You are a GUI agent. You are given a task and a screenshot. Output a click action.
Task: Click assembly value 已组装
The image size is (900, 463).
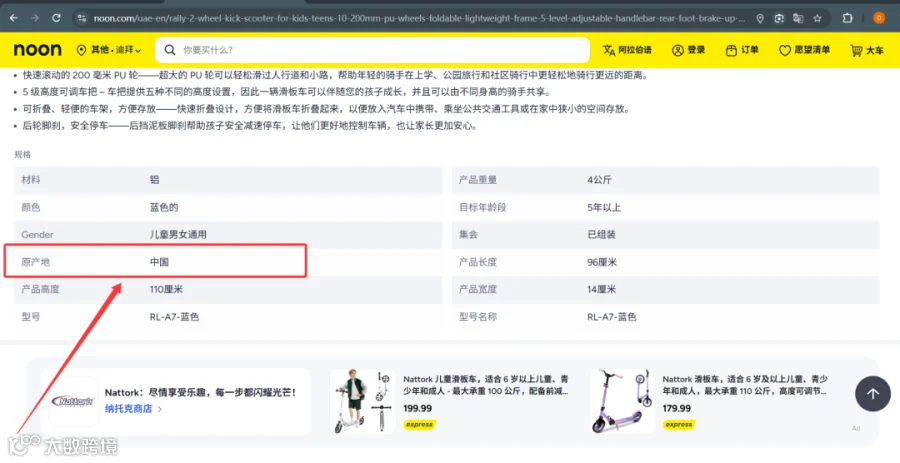[x=602, y=235]
